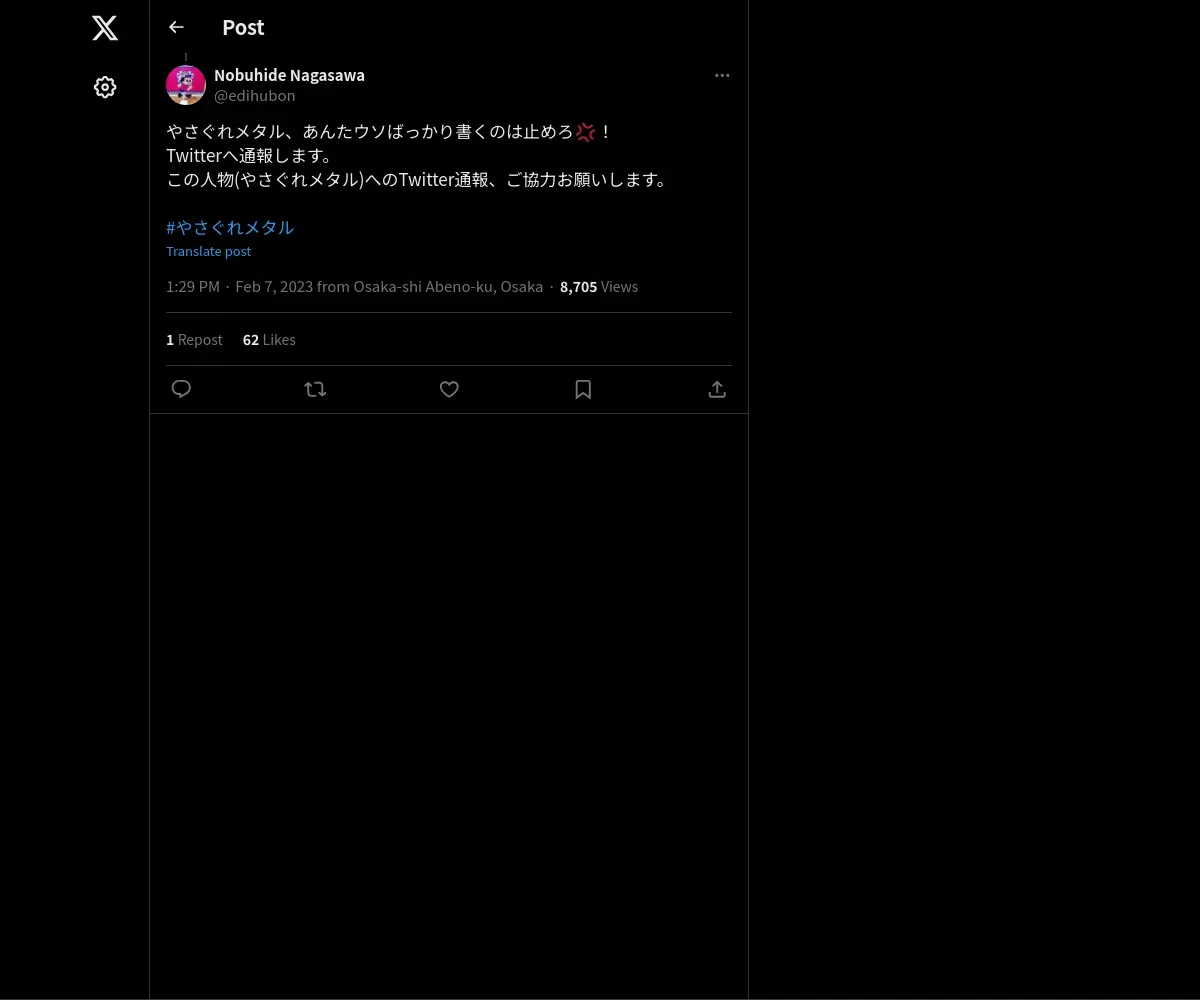This screenshot has height=1000, width=1200.
Task: Click the 1:29 PM timestamp
Action: pos(193,286)
